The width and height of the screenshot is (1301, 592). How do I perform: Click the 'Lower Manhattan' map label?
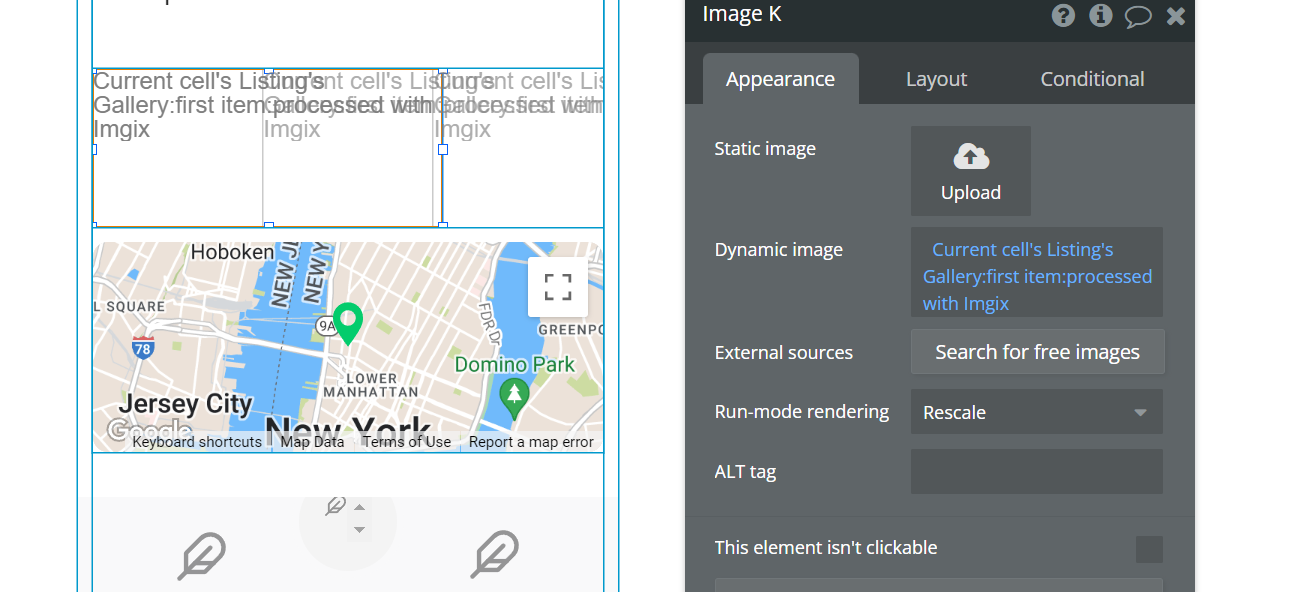[x=372, y=385]
